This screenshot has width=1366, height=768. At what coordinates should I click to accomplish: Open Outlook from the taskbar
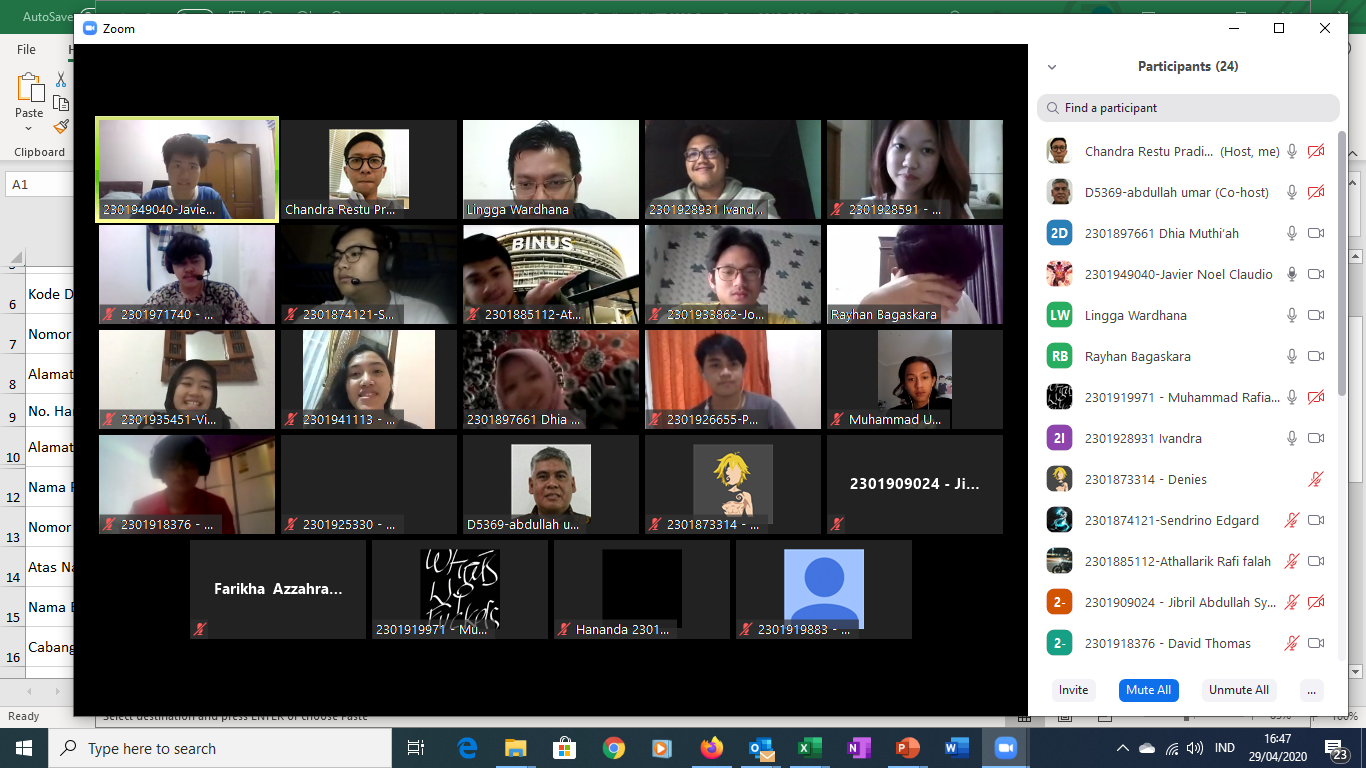[760, 748]
